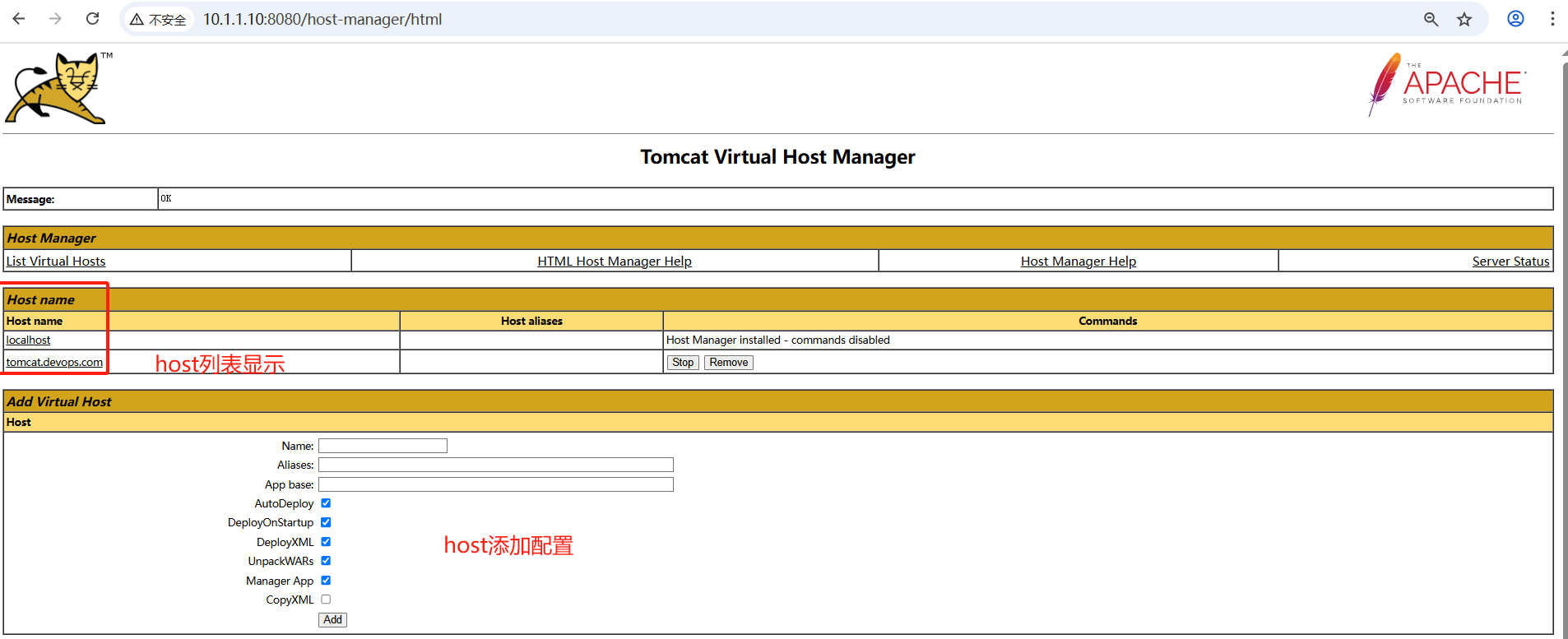This screenshot has width=1568, height=639.
Task: Toggle the Manager App checkbox
Action: tap(326, 581)
